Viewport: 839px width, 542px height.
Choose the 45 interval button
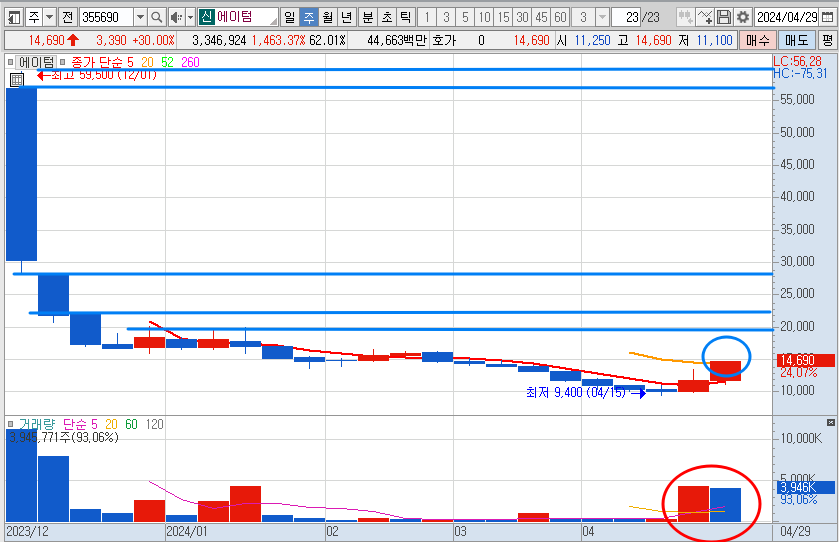pyautogui.click(x=541, y=18)
